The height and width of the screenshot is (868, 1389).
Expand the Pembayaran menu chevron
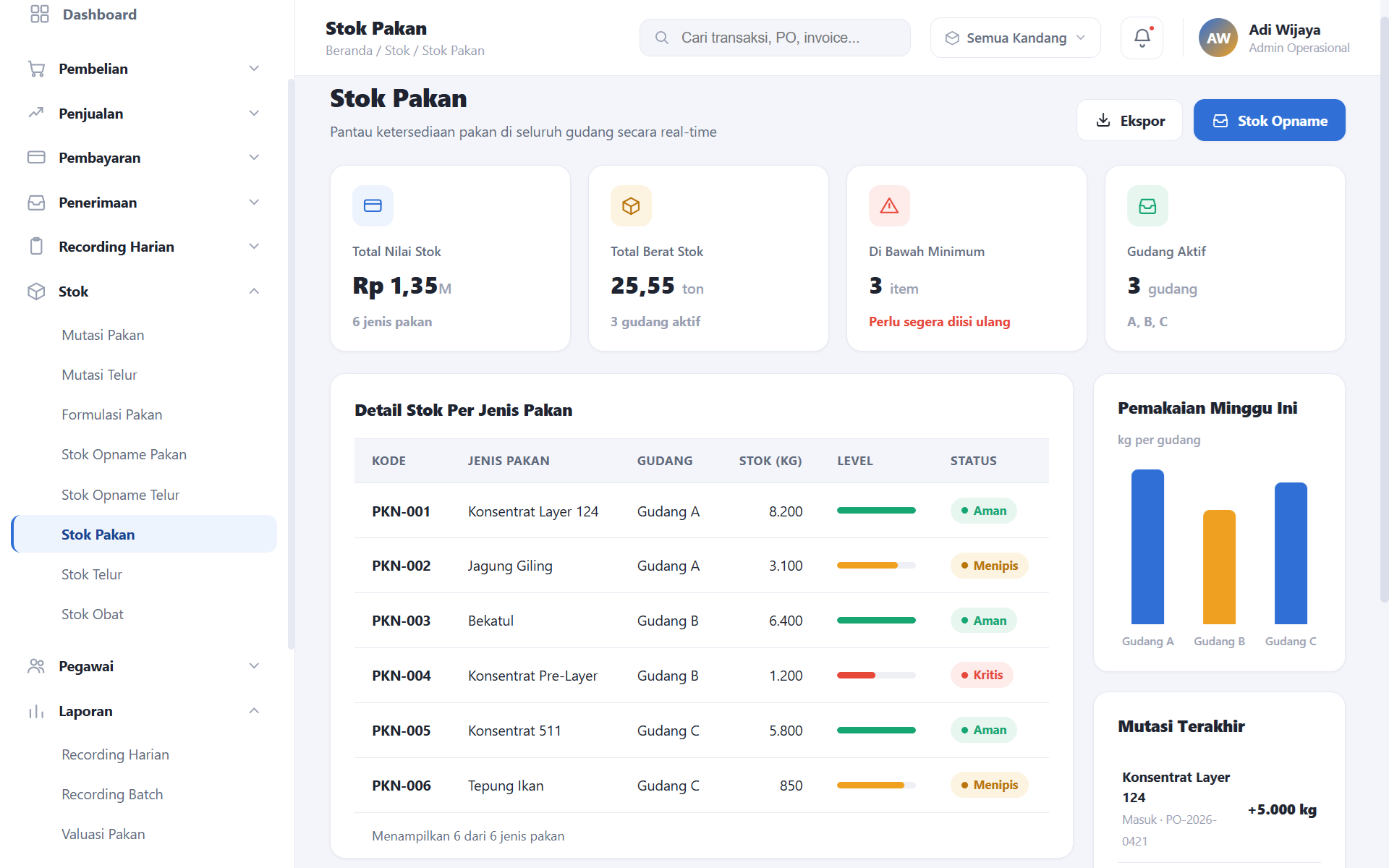254,157
